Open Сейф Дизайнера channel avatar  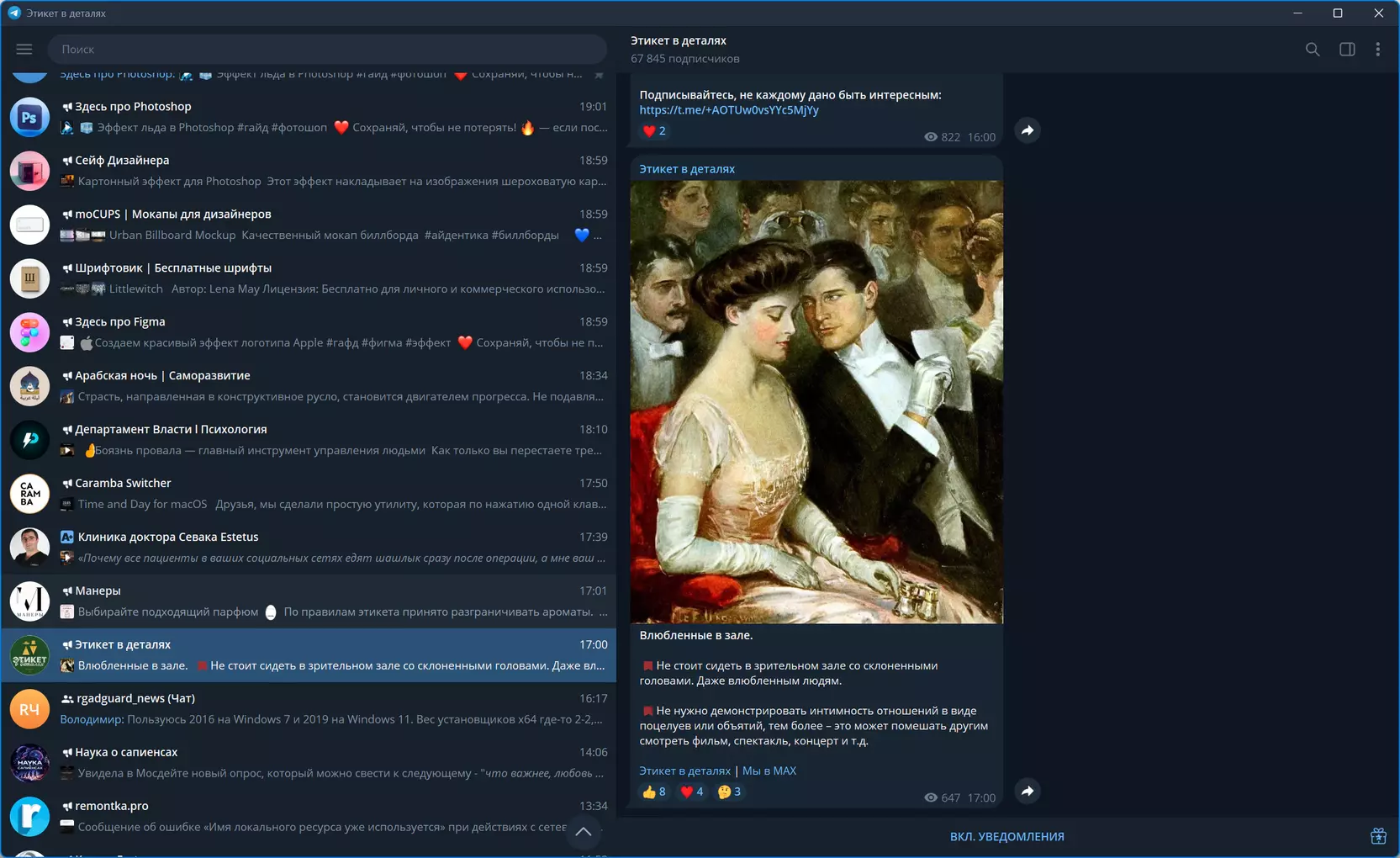pos(29,171)
